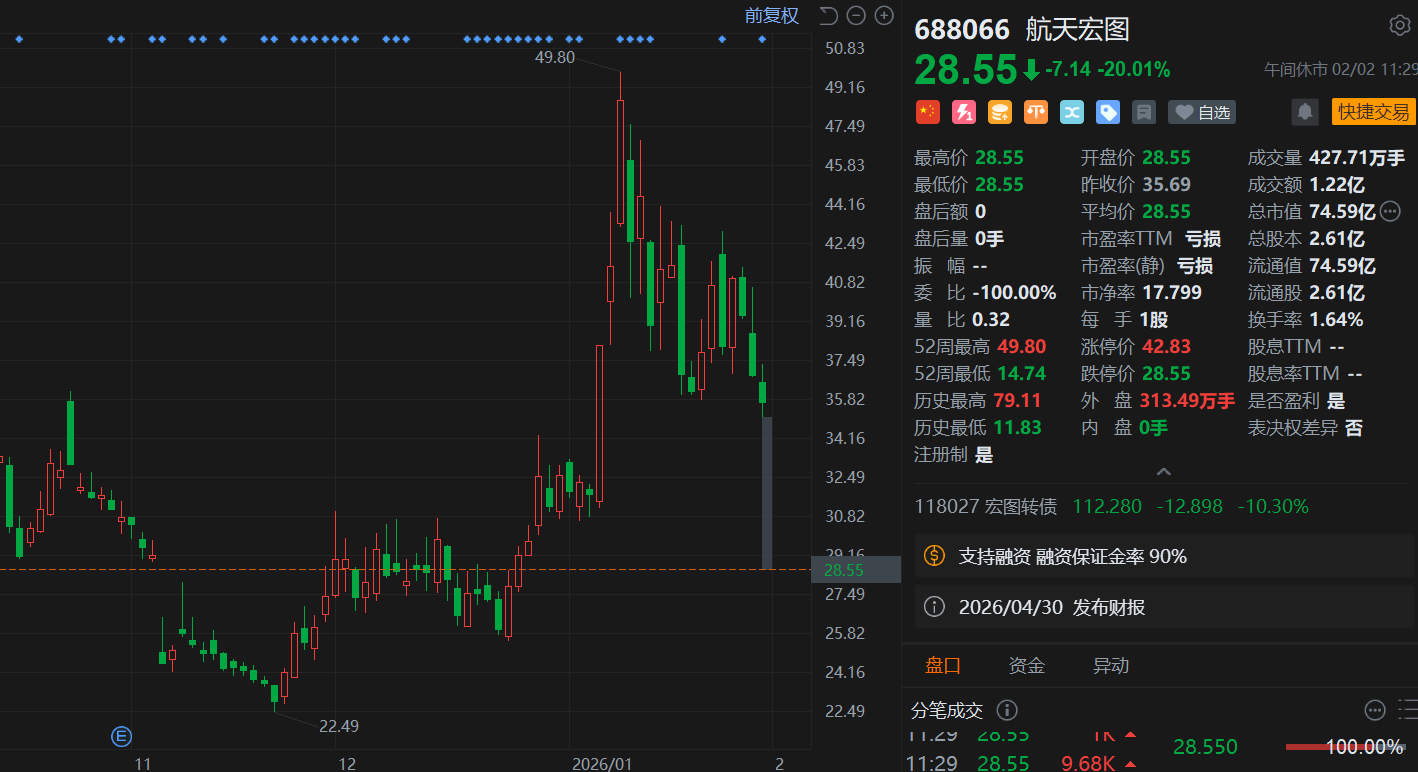Viewport: 1418px width, 772px height.
Task: Click the stock code 688066
Action: [962, 29]
